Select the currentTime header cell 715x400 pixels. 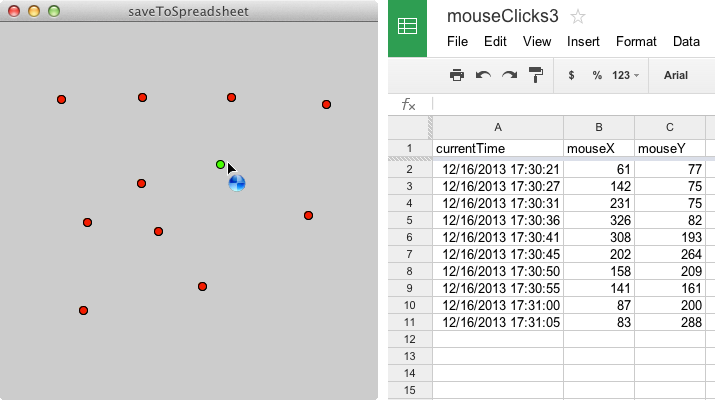pos(498,149)
